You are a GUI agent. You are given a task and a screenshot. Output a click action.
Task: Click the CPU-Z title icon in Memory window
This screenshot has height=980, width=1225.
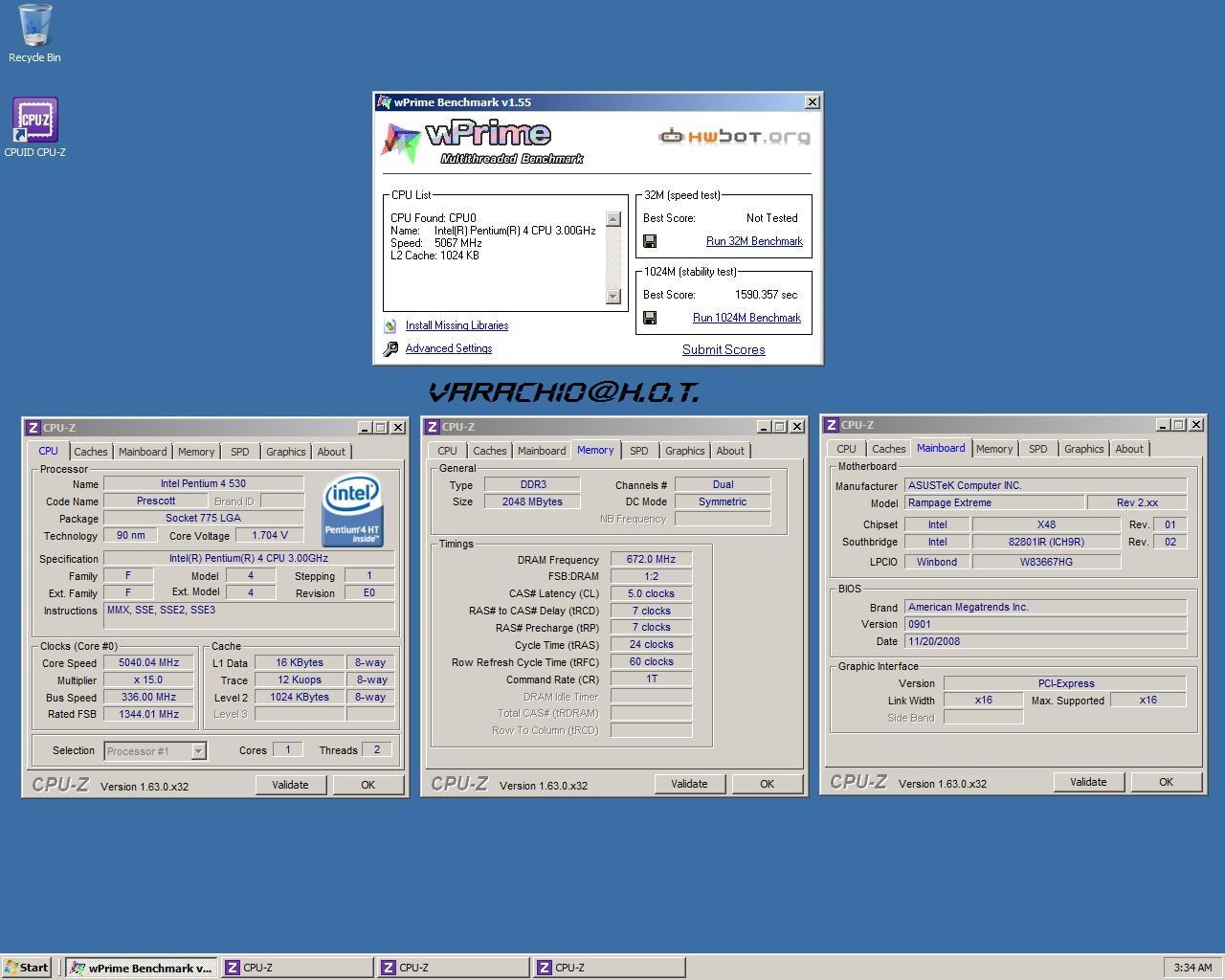[x=433, y=427]
